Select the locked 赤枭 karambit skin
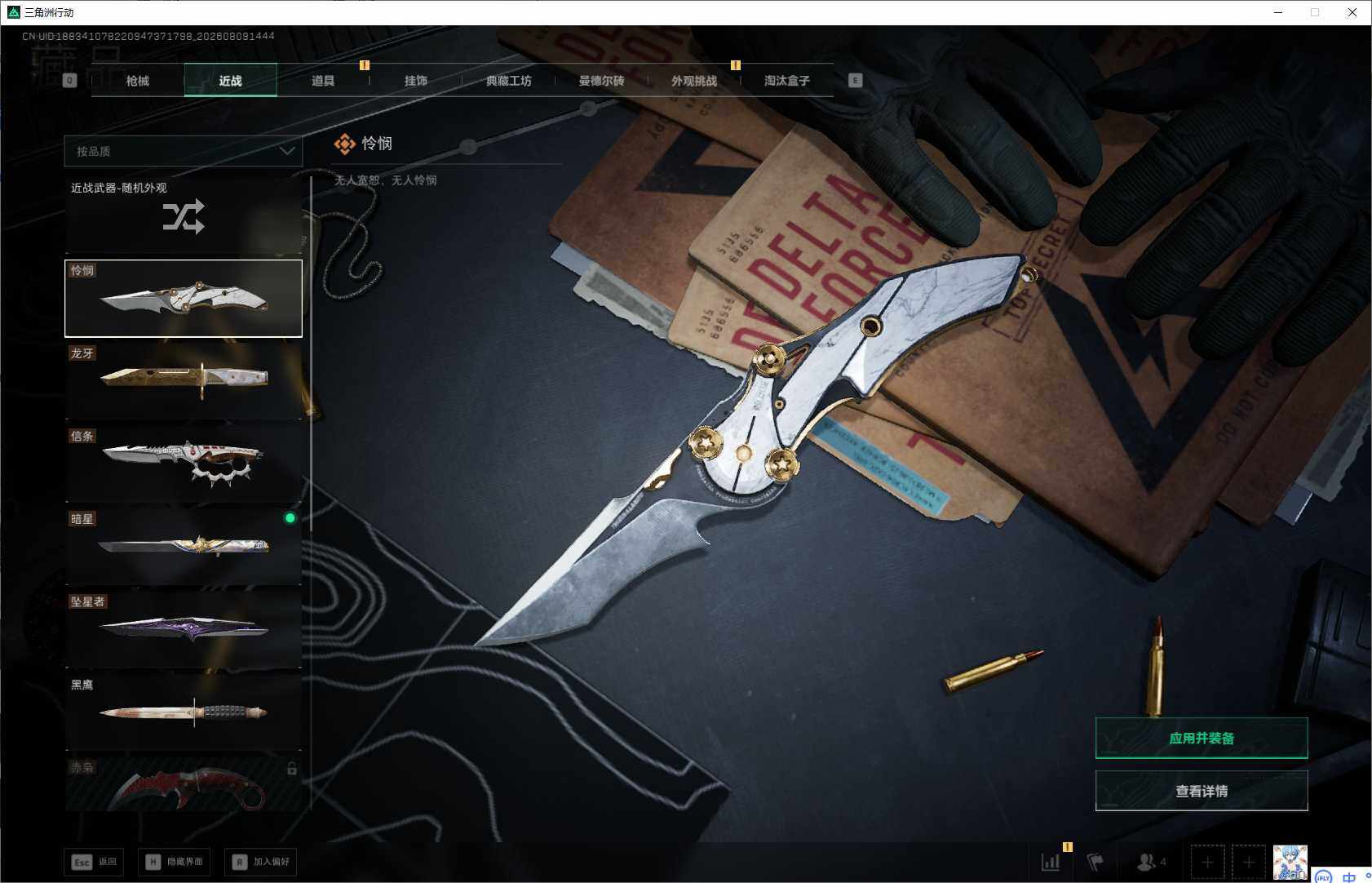This screenshot has width=1372, height=883. point(184,784)
